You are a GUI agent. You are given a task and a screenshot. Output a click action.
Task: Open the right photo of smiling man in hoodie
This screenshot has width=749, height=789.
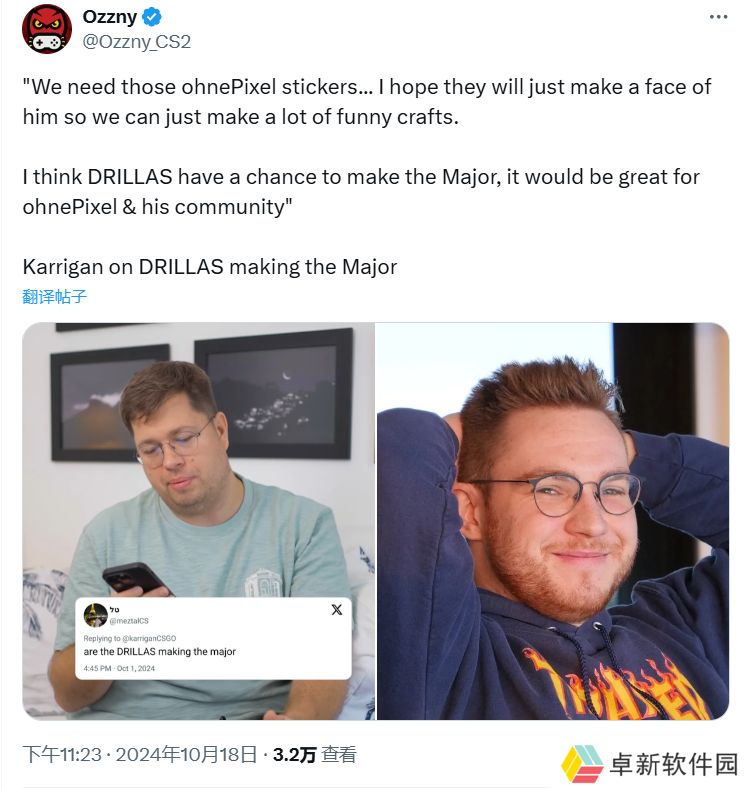coord(553,521)
